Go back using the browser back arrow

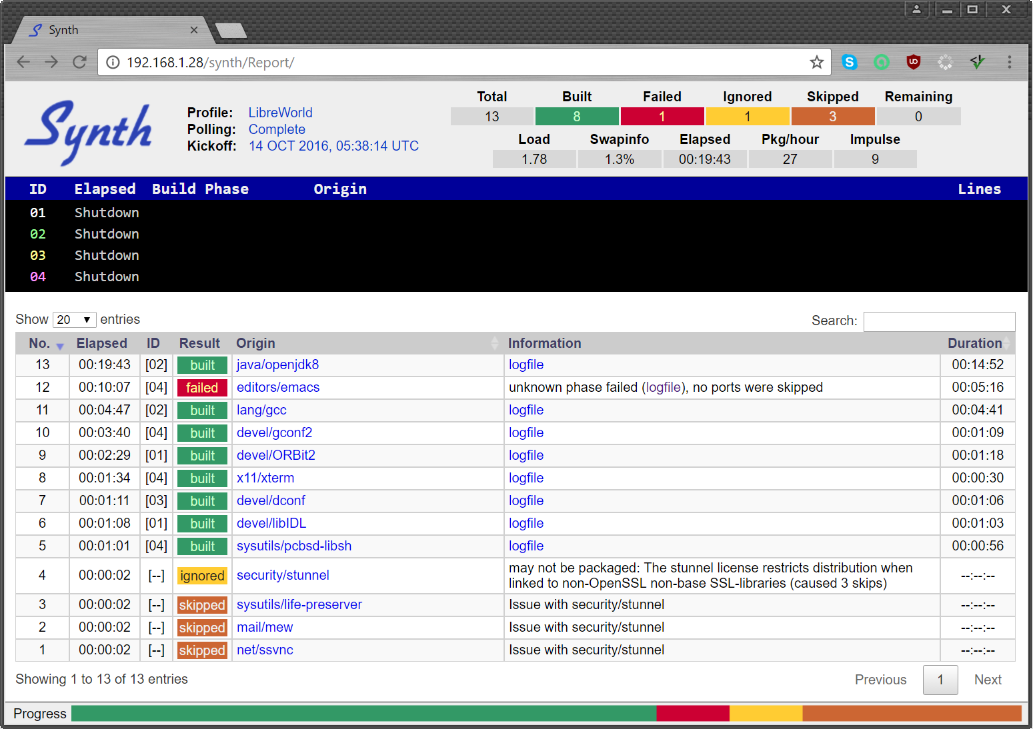(23, 62)
